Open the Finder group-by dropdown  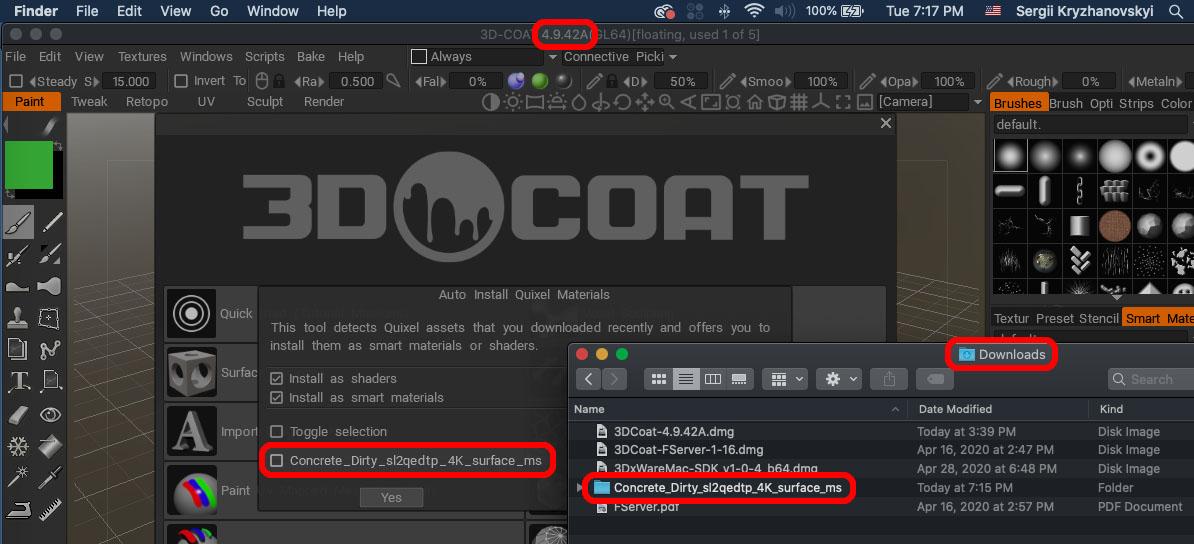click(x=787, y=379)
